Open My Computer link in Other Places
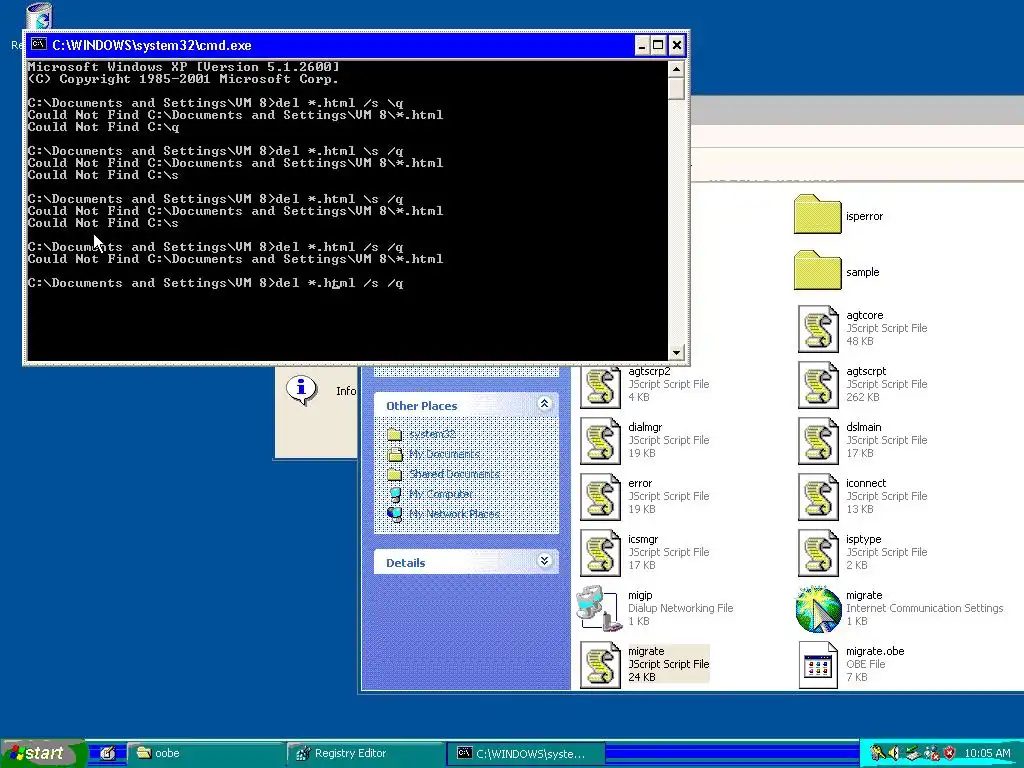Image resolution: width=1024 pixels, height=768 pixels. pyautogui.click(x=440, y=494)
